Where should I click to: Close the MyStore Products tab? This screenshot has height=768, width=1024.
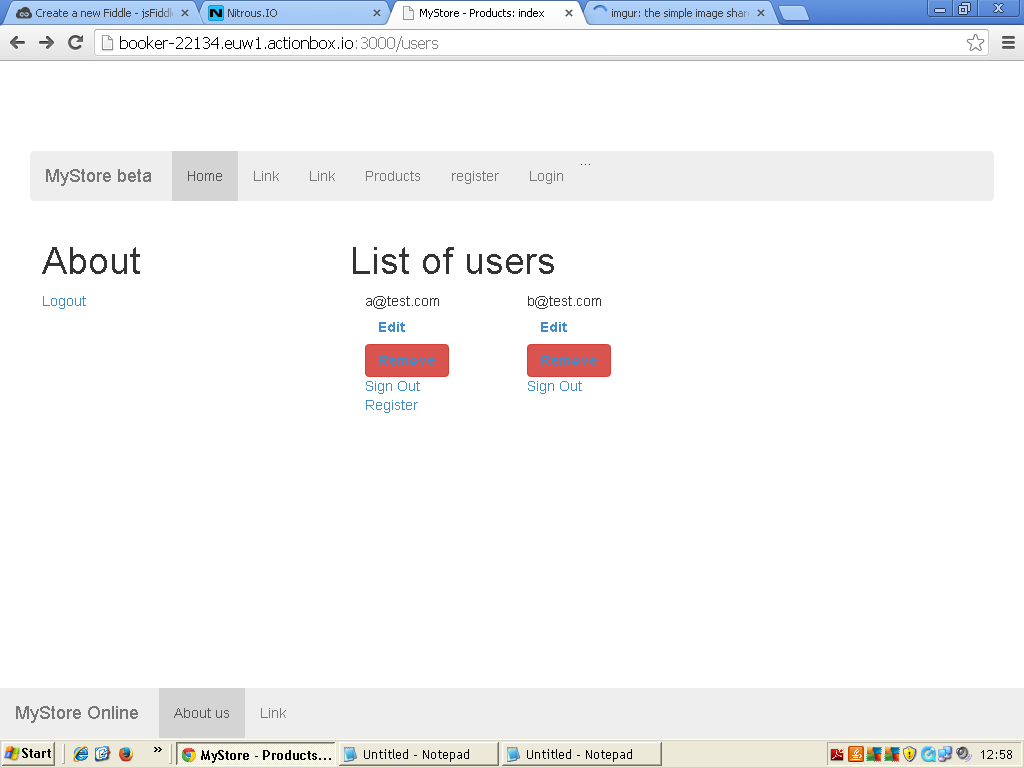pos(569,13)
